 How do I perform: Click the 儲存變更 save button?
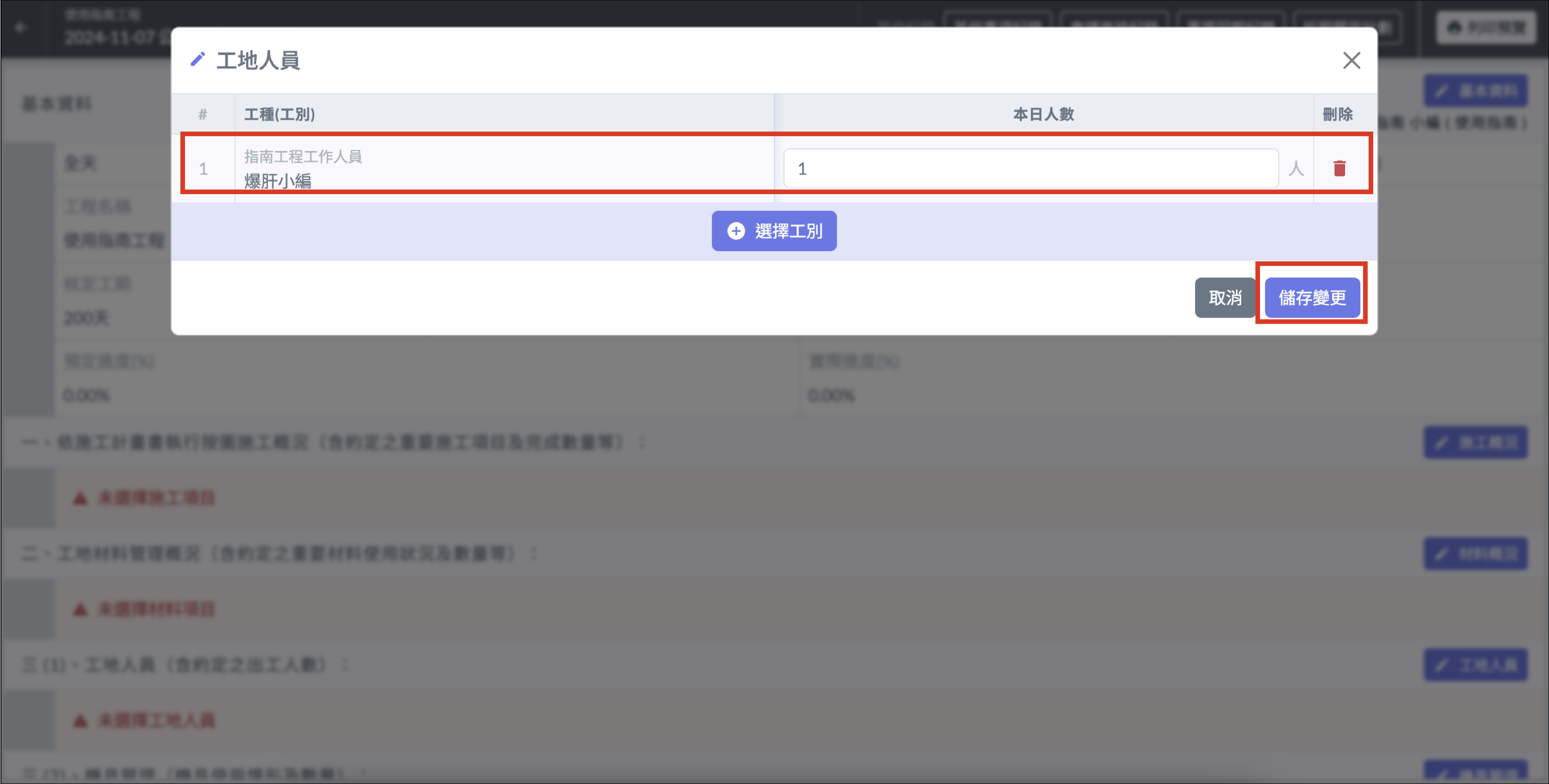pos(1312,298)
